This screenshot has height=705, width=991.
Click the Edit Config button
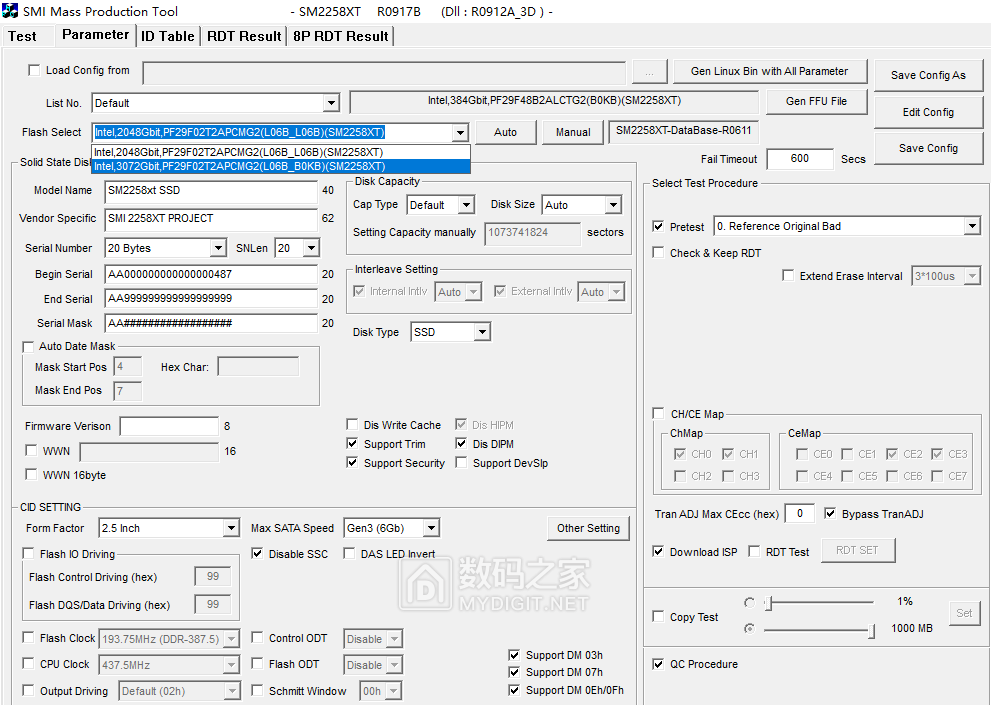[928, 112]
